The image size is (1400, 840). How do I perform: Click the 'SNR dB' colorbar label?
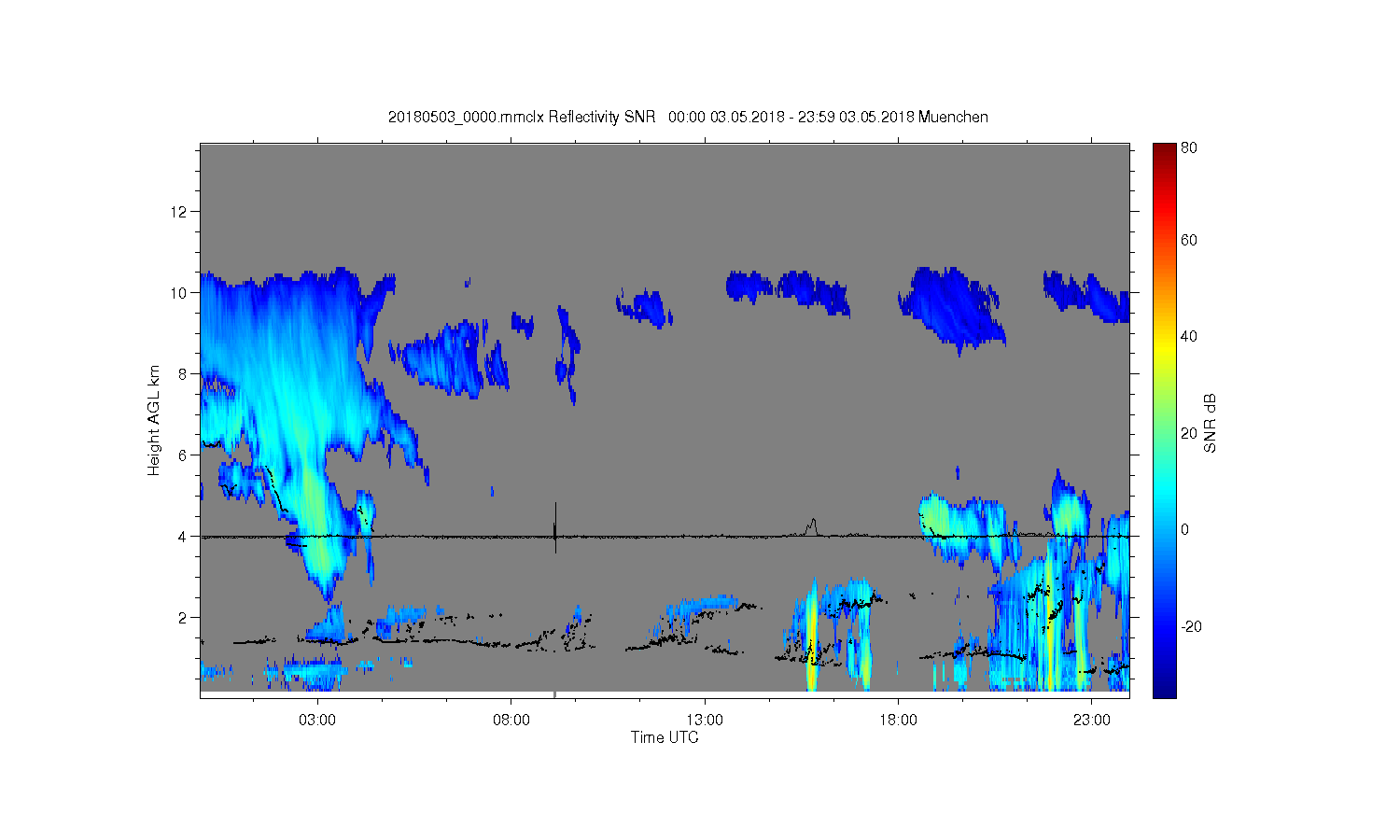point(1211,423)
